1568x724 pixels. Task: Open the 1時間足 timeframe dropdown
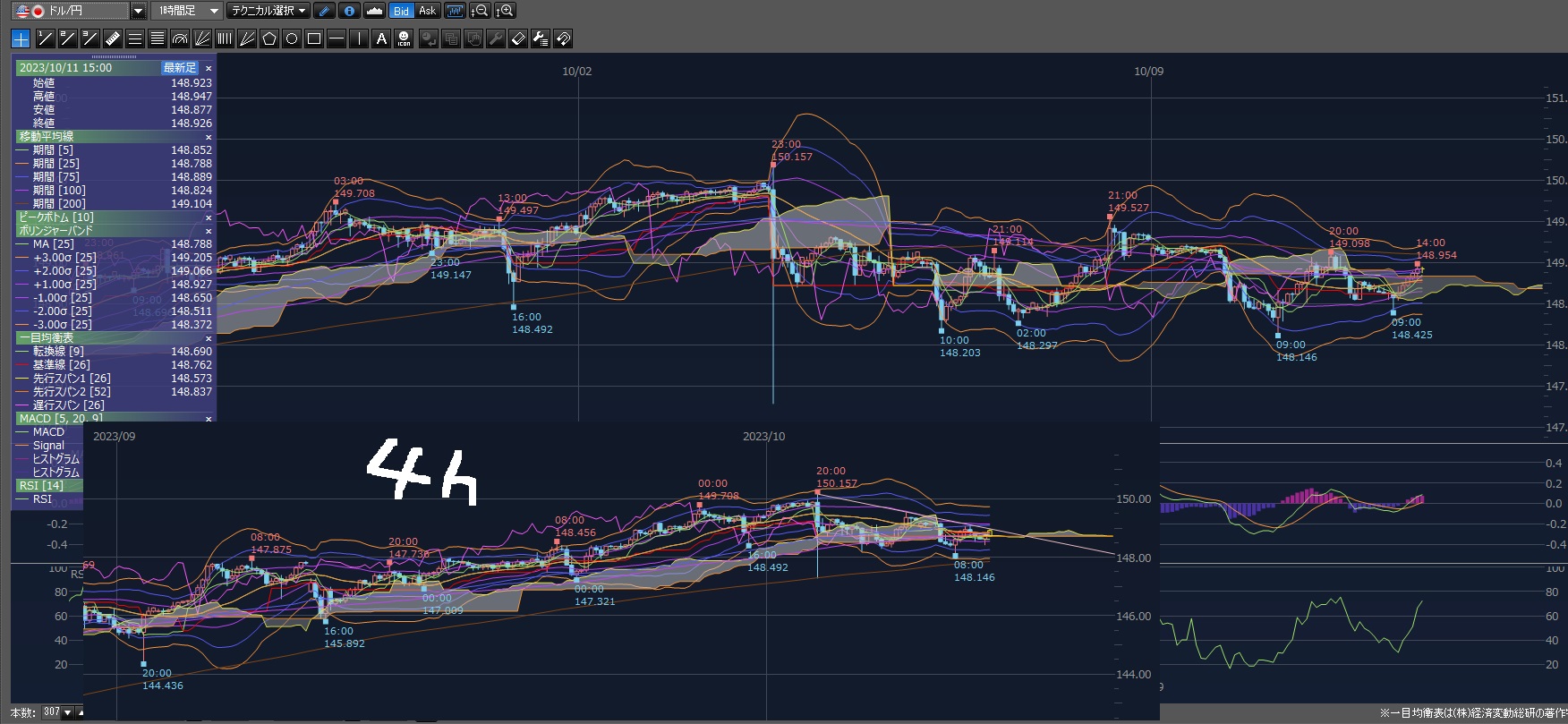click(x=214, y=11)
